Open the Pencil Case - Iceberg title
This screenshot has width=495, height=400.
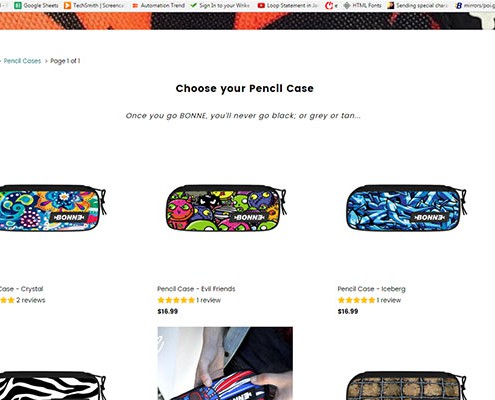pyautogui.click(x=371, y=289)
